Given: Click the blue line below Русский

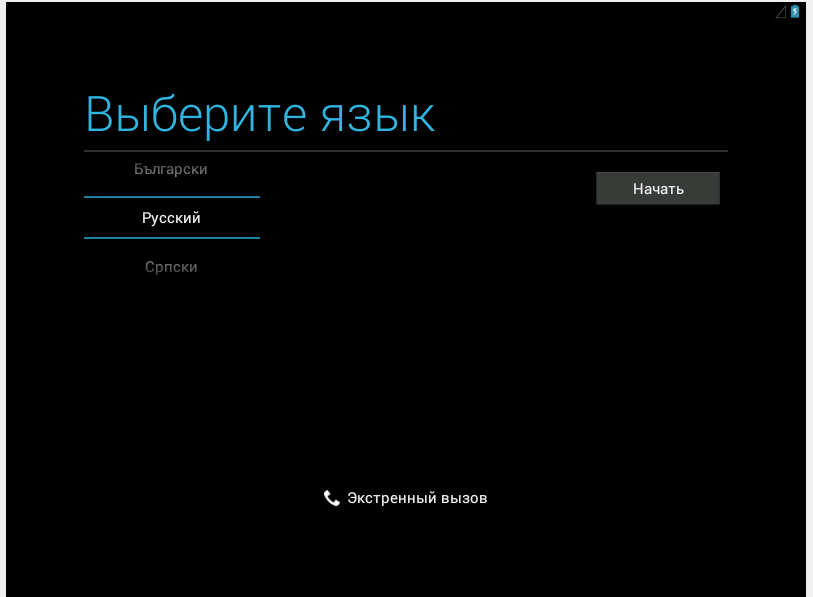Looking at the screenshot, I should pos(171,238).
